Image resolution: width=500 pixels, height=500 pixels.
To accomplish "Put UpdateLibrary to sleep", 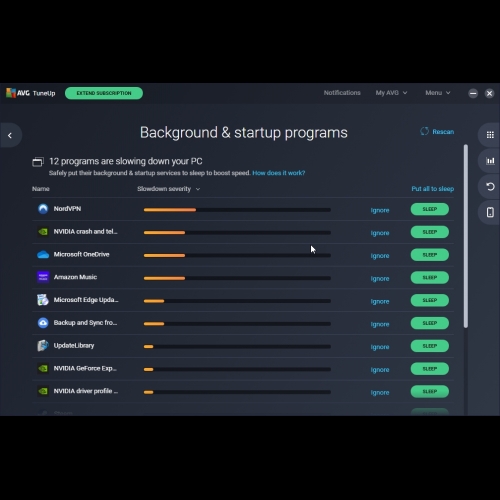I will pyautogui.click(x=430, y=346).
